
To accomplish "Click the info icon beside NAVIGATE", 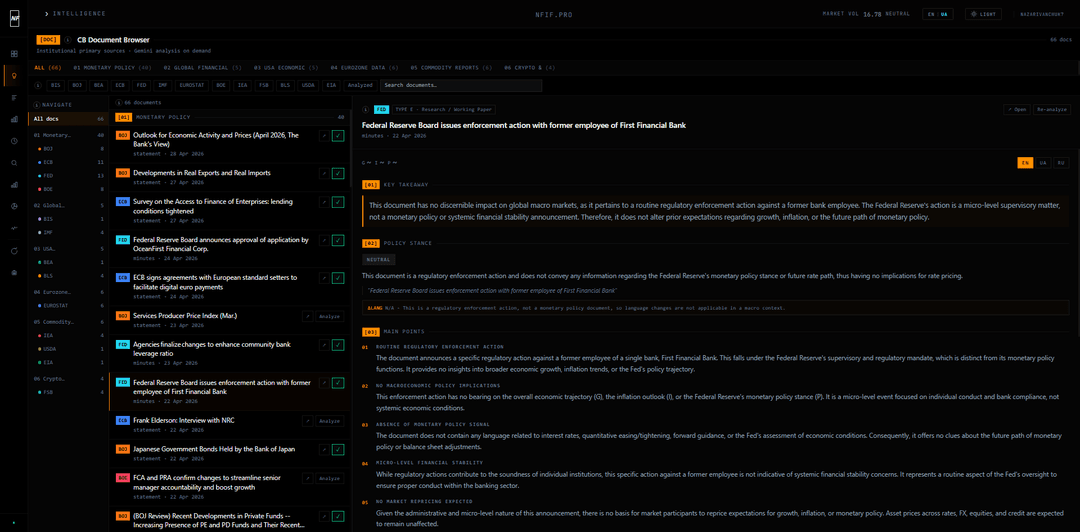I will tap(37, 105).
